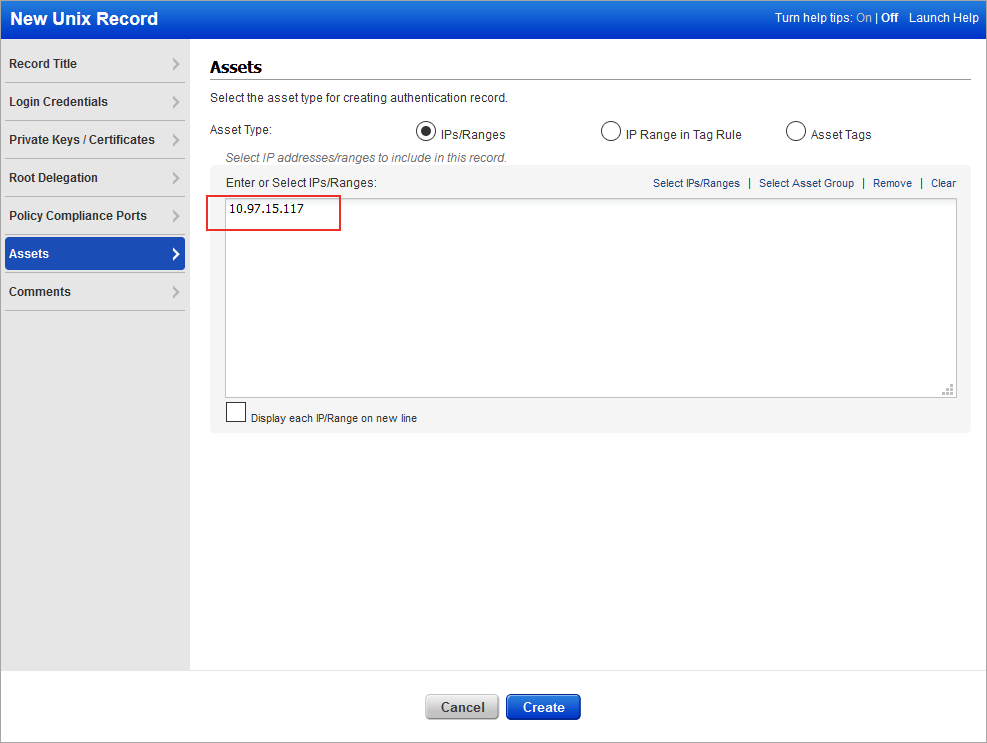Enable Display each IP/Range on new line
Screen dimensions: 987x743
[x=236, y=412]
